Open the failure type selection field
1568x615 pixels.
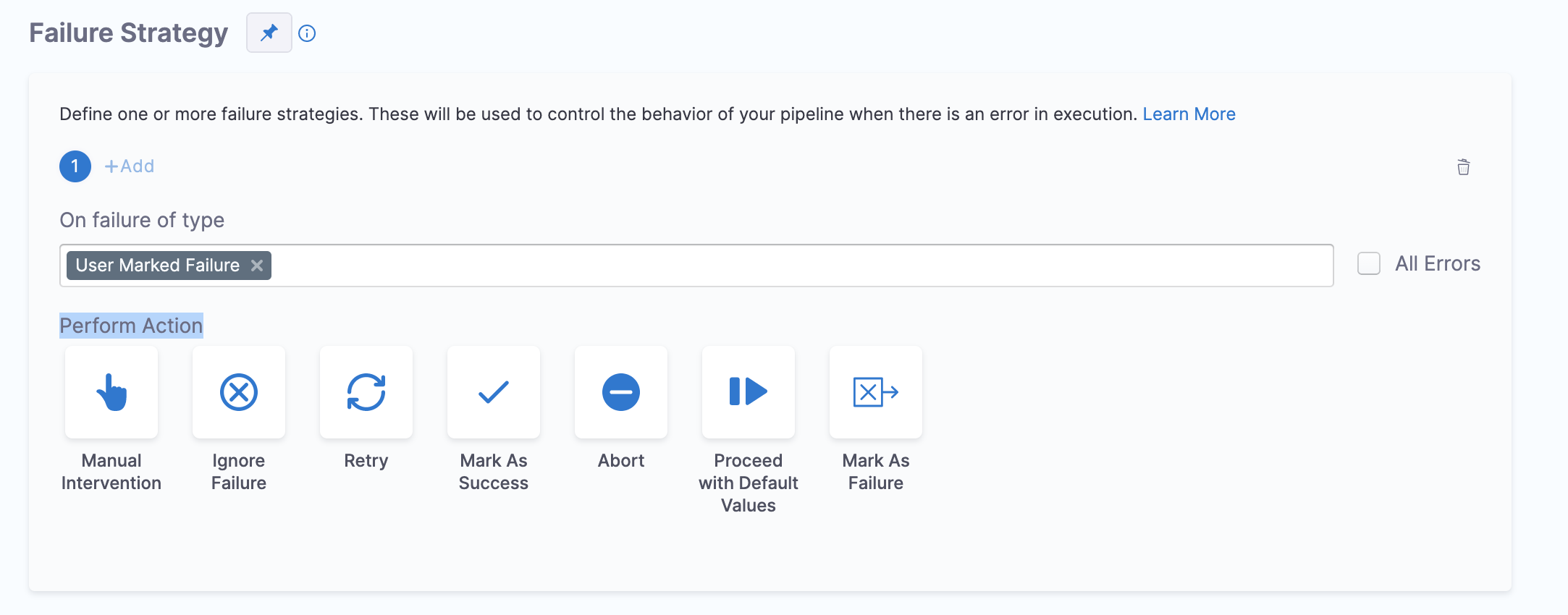(796, 266)
